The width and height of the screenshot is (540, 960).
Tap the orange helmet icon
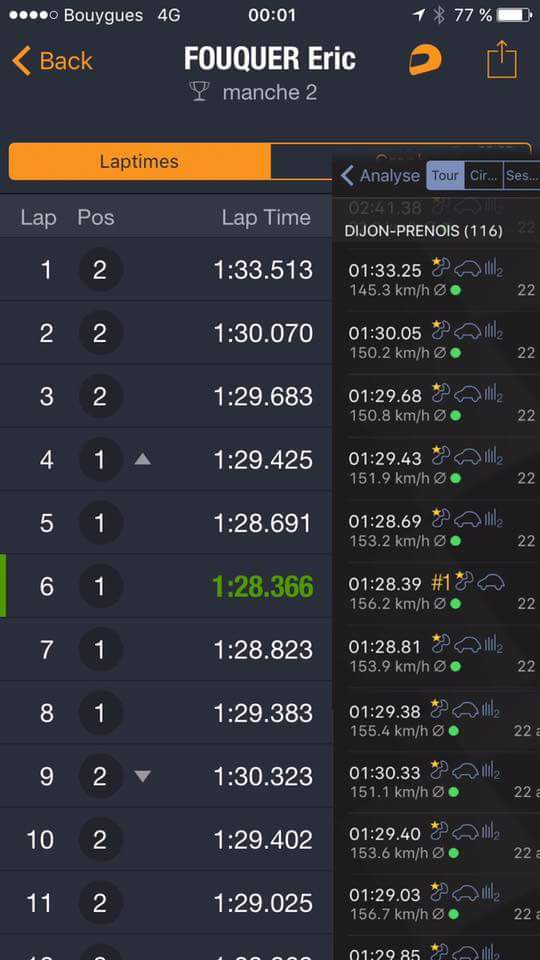[426, 60]
